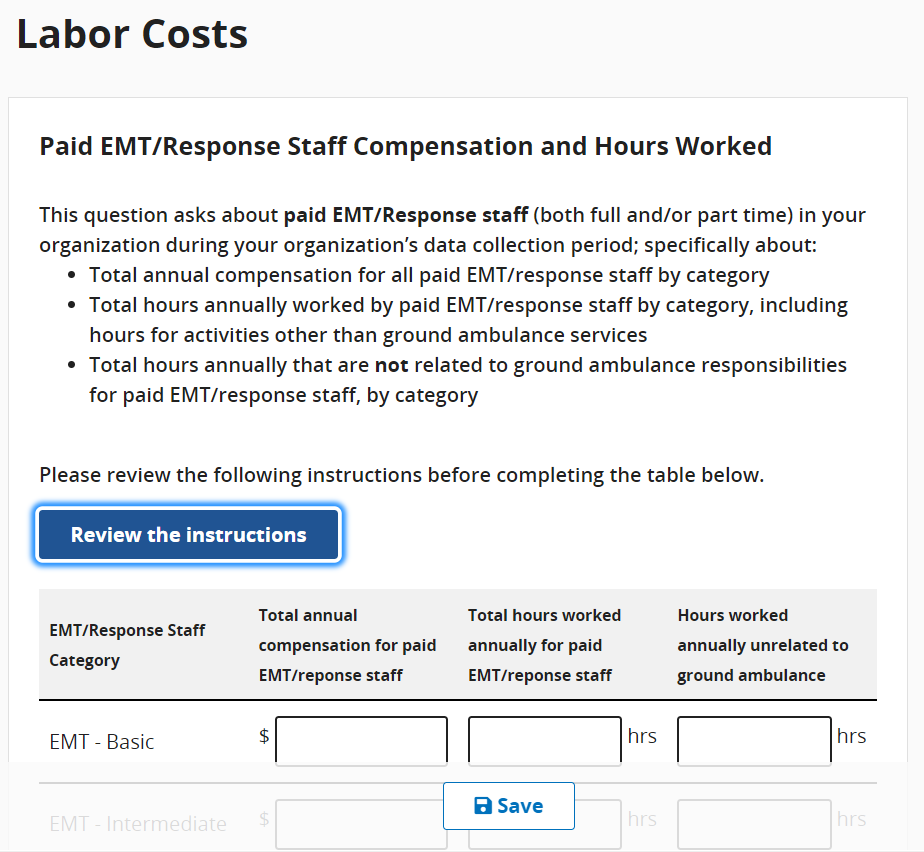Click the EMT - Basic row label

click(x=102, y=742)
